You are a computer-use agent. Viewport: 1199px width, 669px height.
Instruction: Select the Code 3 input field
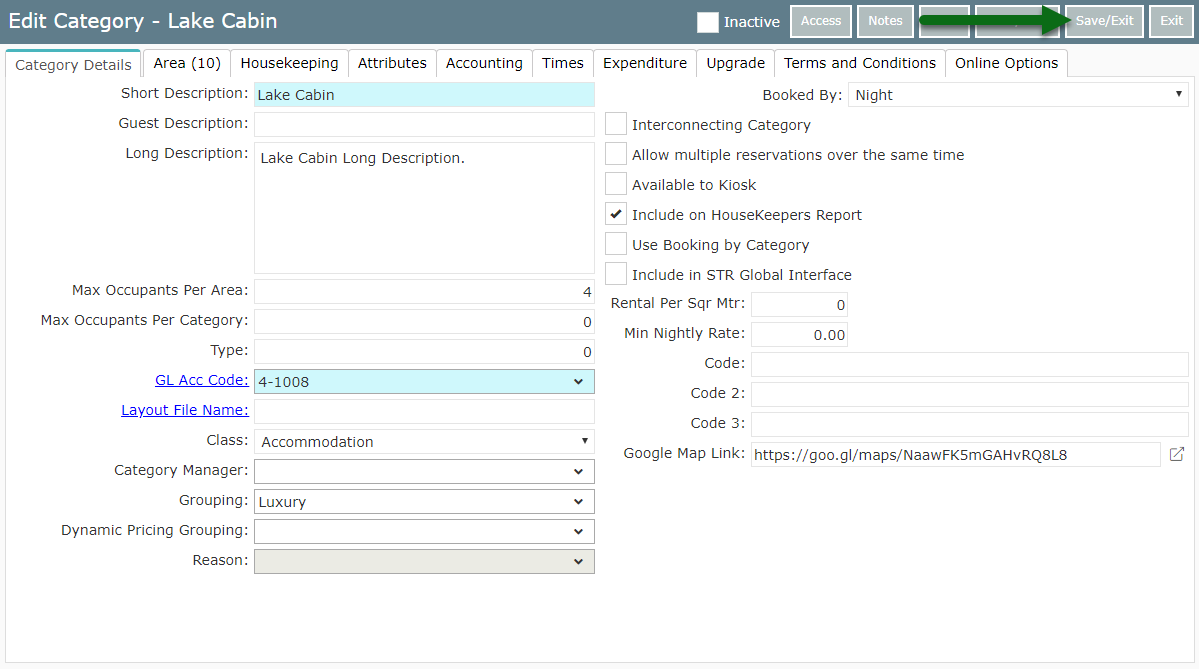pyautogui.click(x=970, y=424)
